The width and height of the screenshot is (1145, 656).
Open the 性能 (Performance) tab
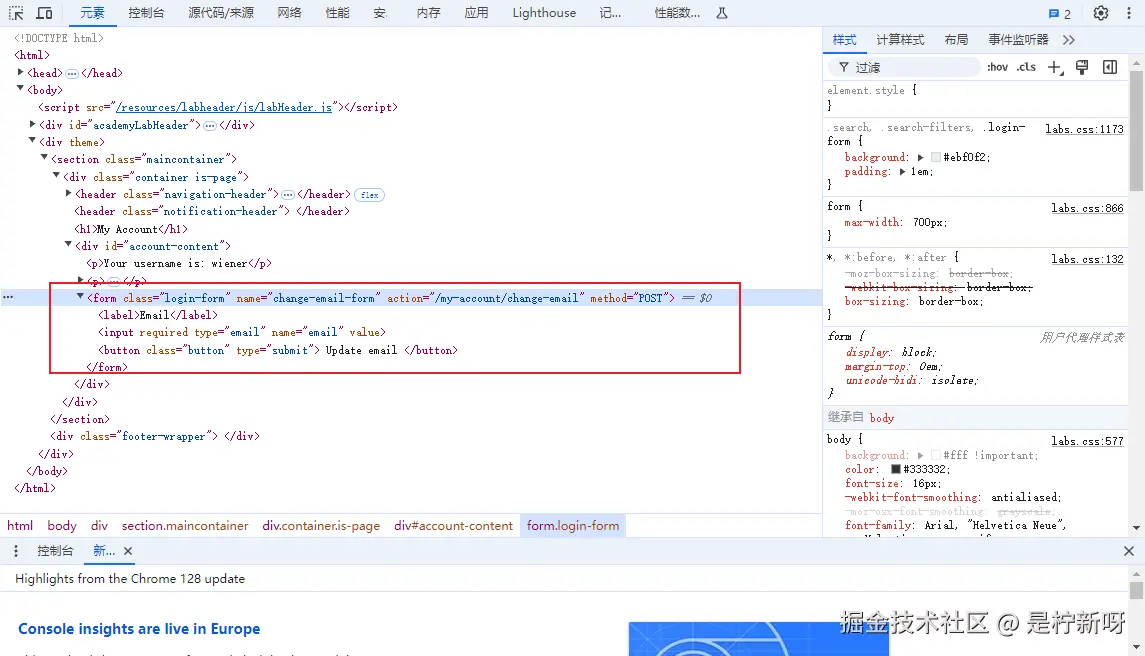coord(337,13)
